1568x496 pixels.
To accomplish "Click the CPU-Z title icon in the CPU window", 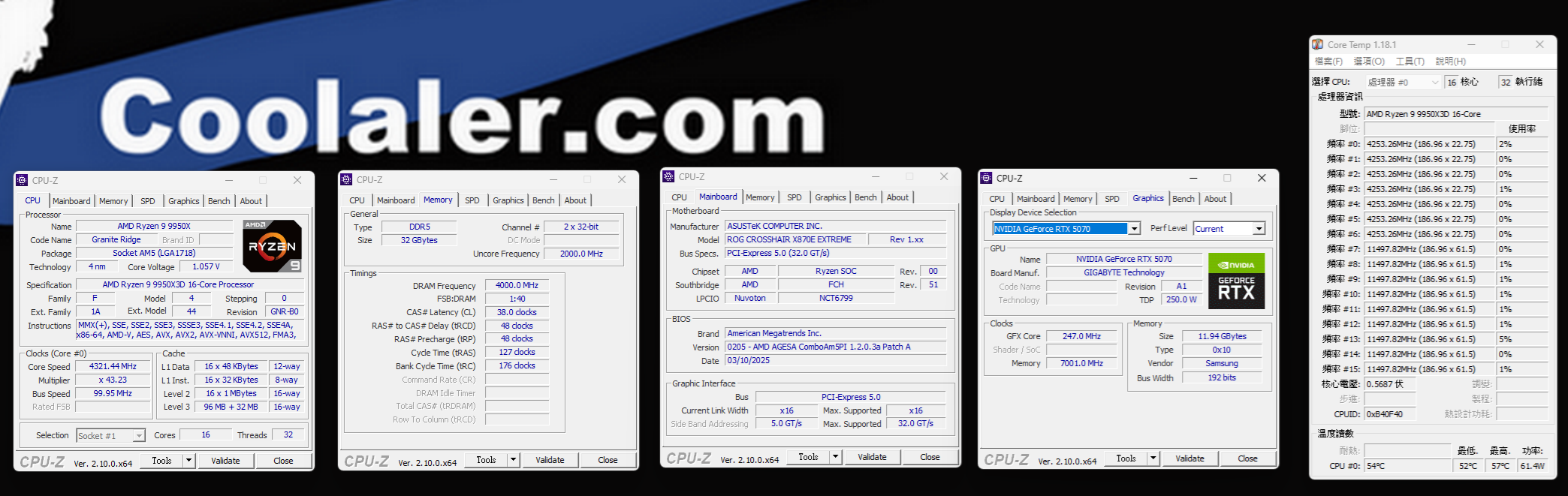I will point(22,180).
